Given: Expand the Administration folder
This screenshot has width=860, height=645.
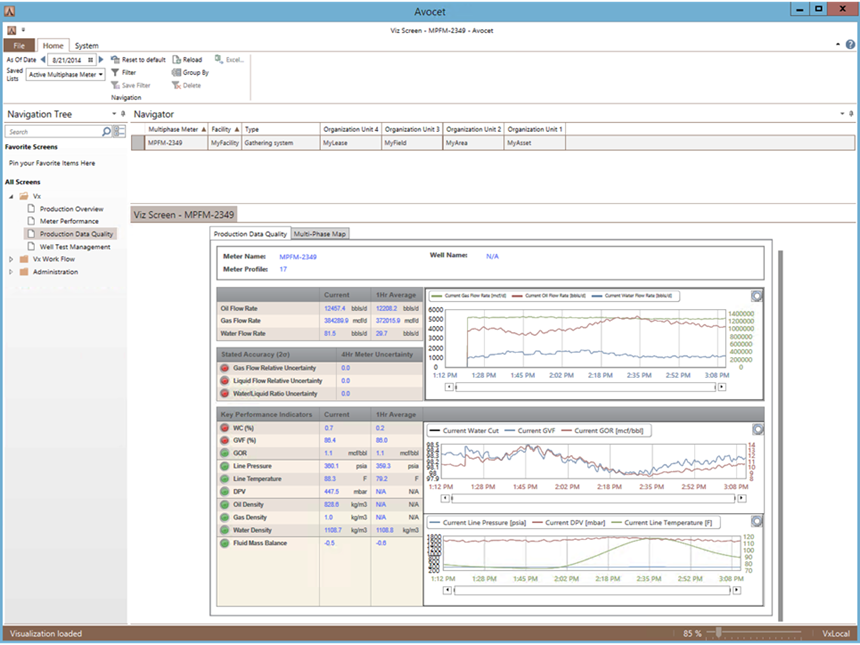Looking at the screenshot, I should click(11, 272).
